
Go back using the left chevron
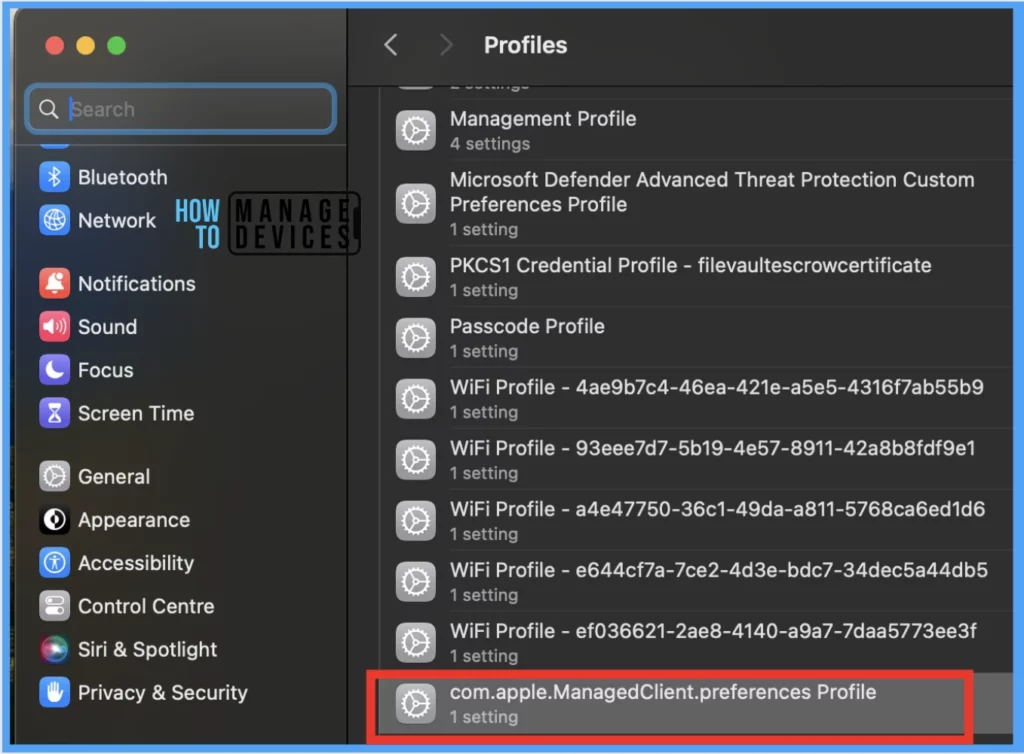click(391, 45)
